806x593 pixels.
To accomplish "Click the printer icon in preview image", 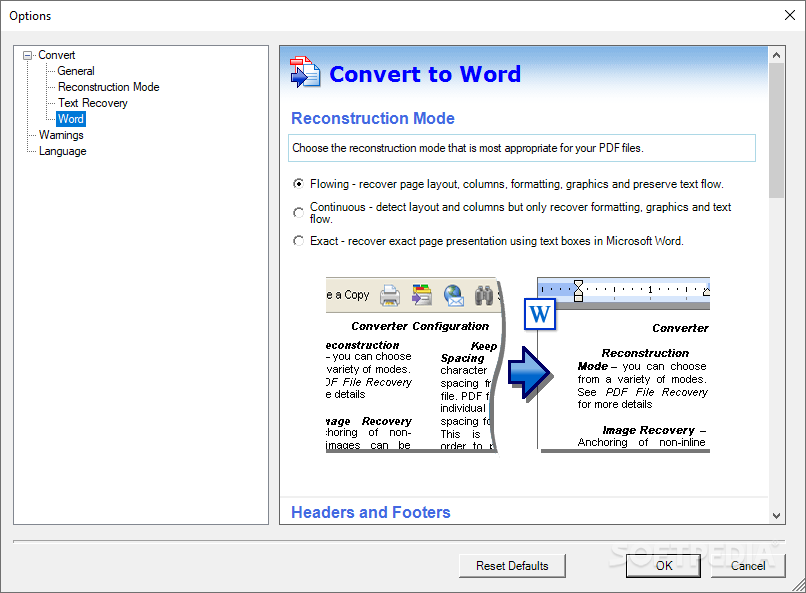I will [x=390, y=296].
